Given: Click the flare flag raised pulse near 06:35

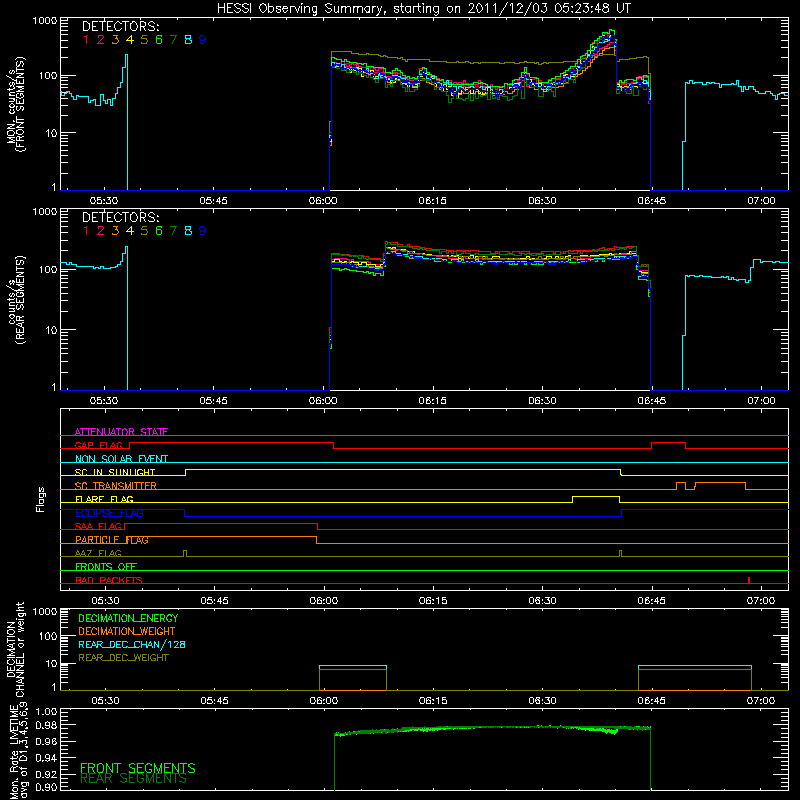Looking at the screenshot, I should click(x=596, y=497).
